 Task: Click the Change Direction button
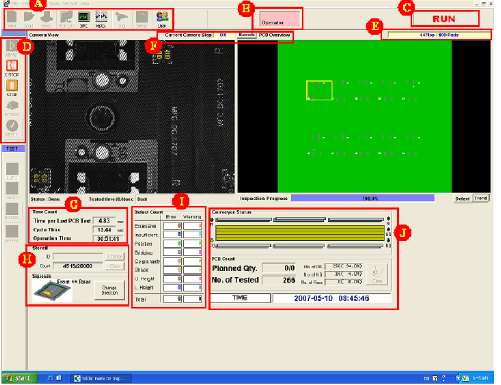tap(109, 290)
